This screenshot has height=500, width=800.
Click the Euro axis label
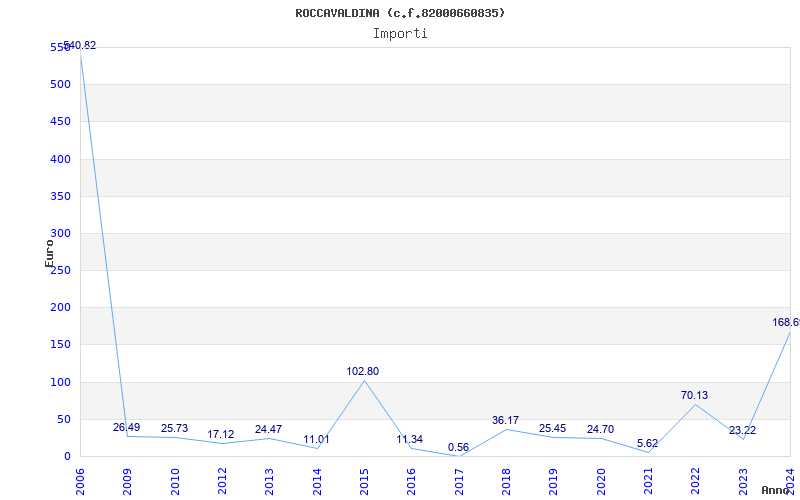(49, 254)
